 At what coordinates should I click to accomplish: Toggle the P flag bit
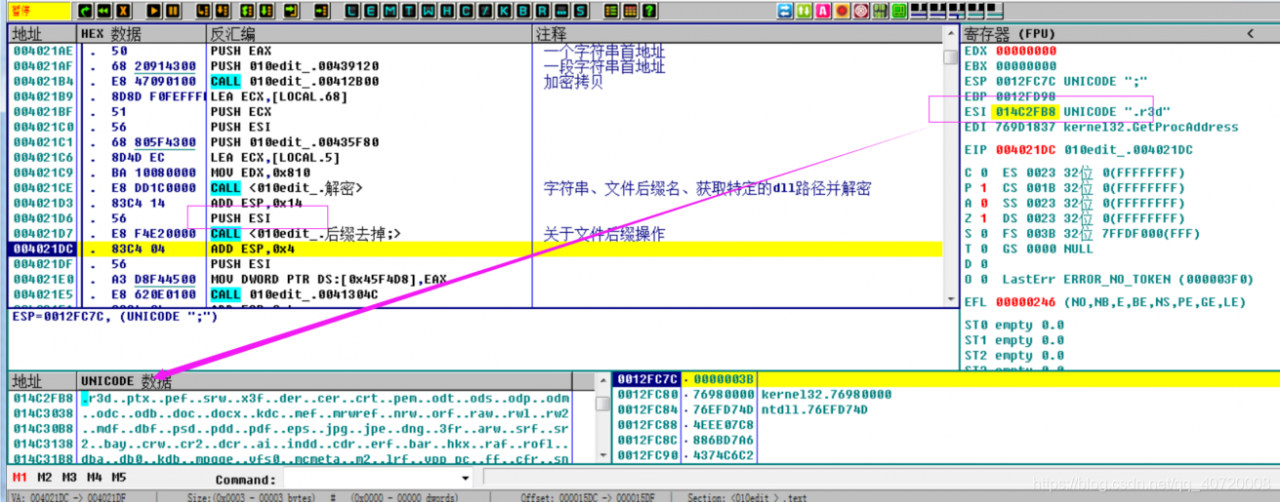(983, 188)
